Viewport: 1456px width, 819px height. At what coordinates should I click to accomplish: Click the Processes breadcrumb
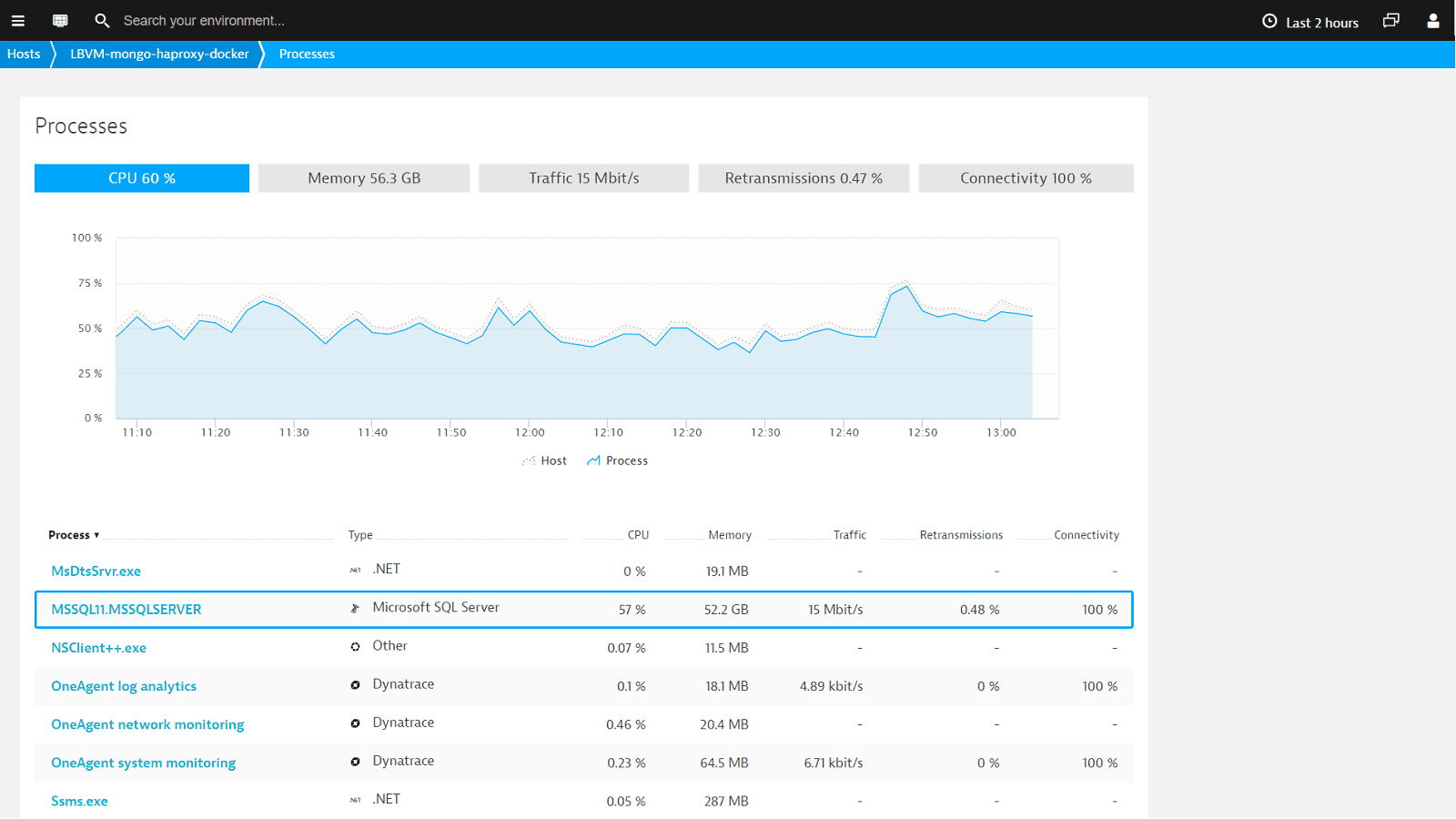tap(307, 54)
